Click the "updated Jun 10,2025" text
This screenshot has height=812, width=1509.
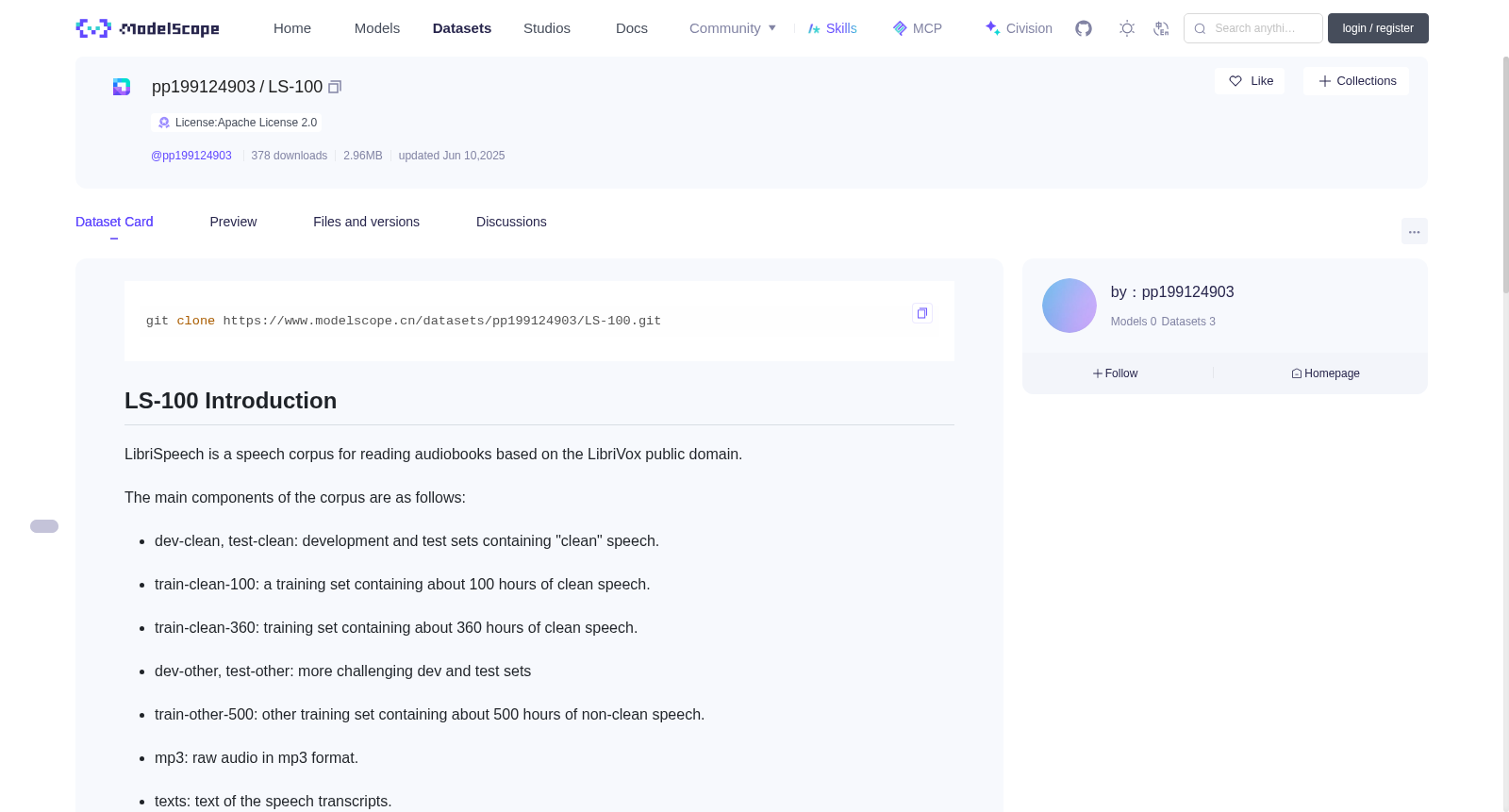(x=452, y=156)
